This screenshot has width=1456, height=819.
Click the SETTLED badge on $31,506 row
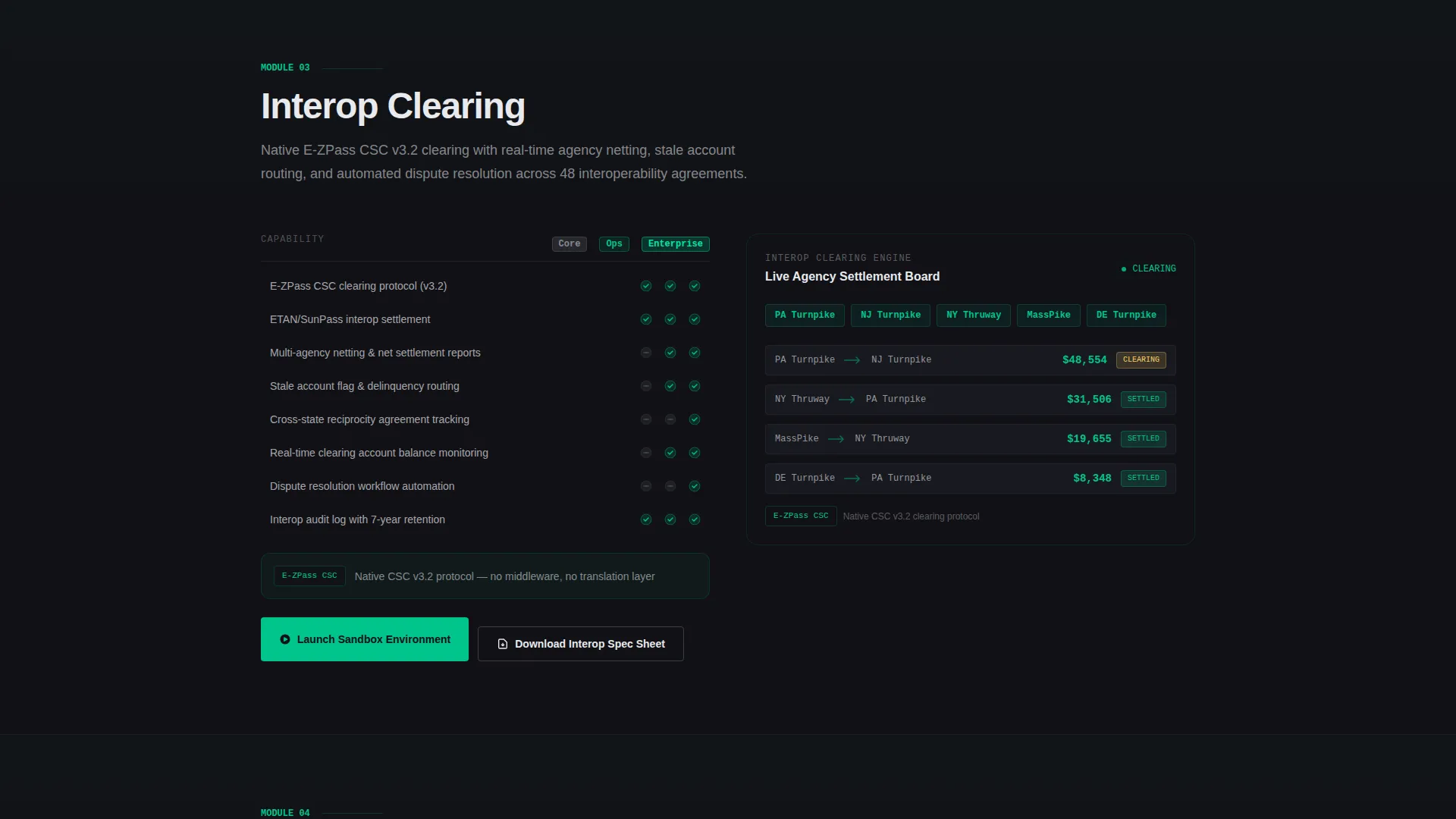(1144, 400)
